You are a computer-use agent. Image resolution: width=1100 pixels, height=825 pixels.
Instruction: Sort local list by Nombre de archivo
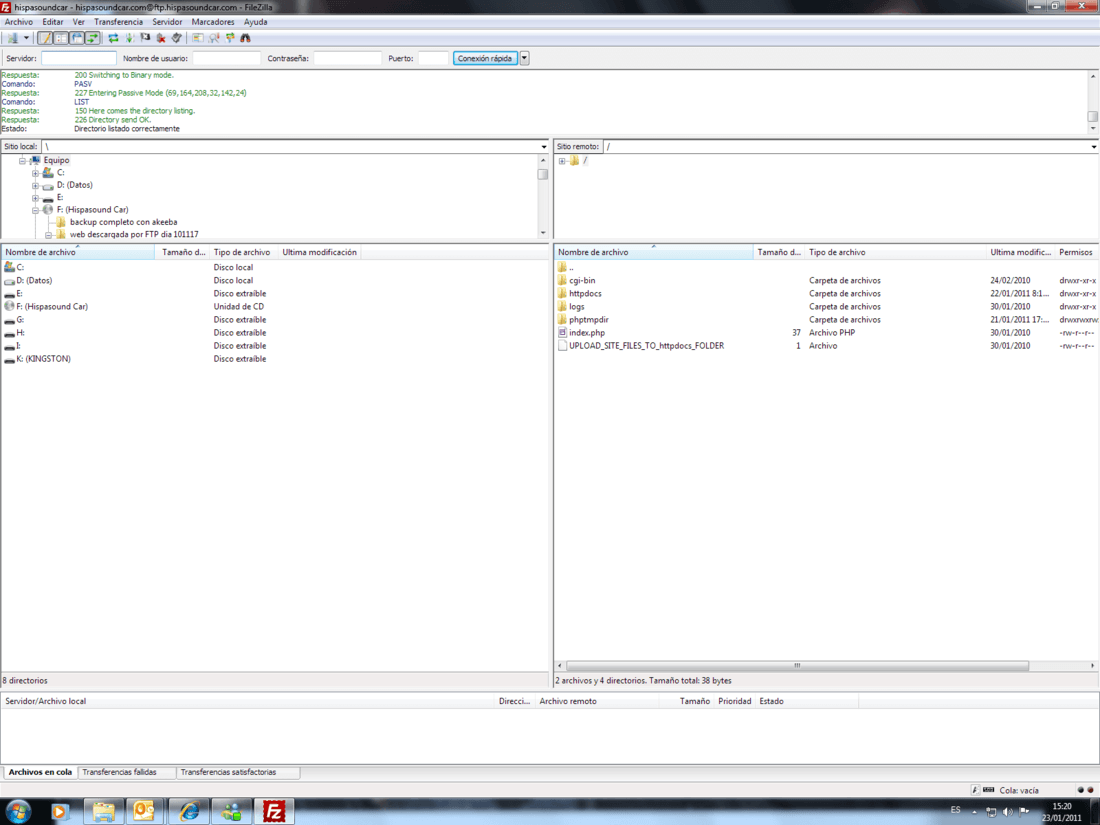(x=78, y=252)
